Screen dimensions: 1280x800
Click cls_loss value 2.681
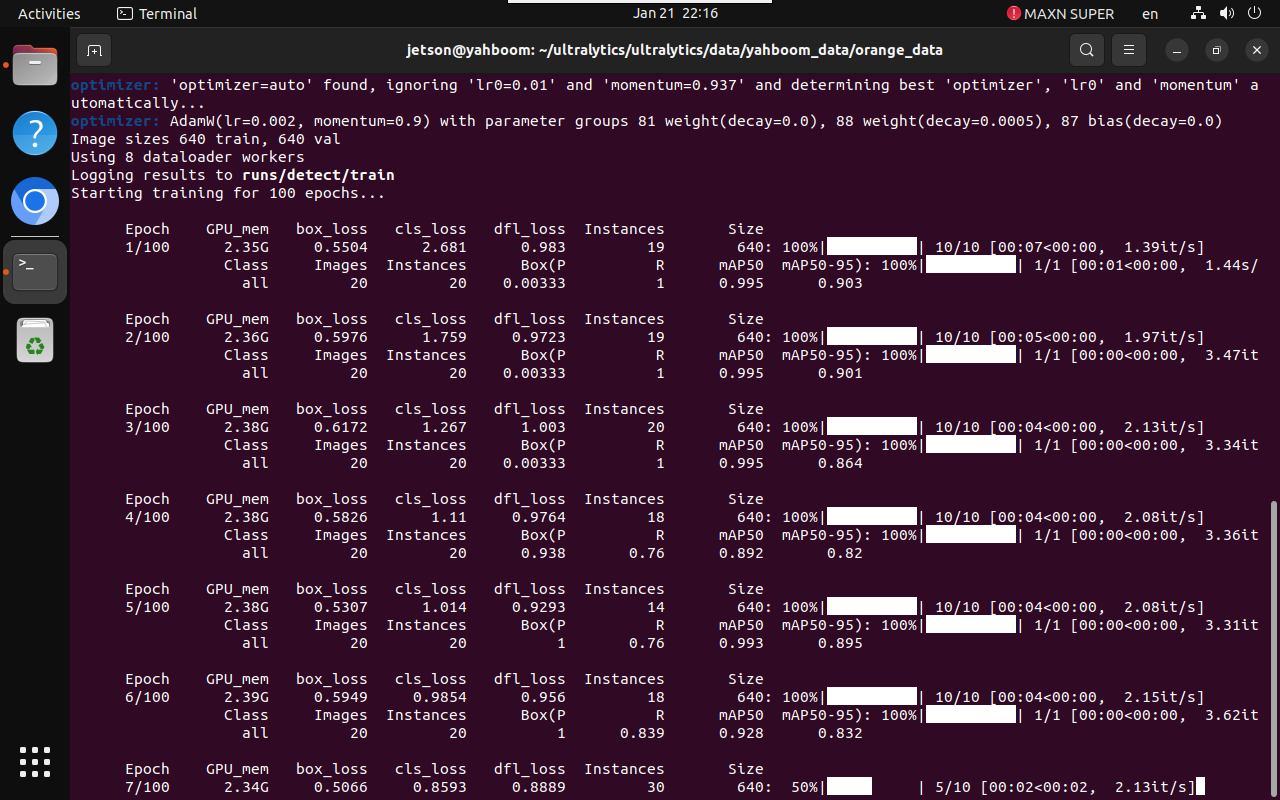(x=444, y=247)
